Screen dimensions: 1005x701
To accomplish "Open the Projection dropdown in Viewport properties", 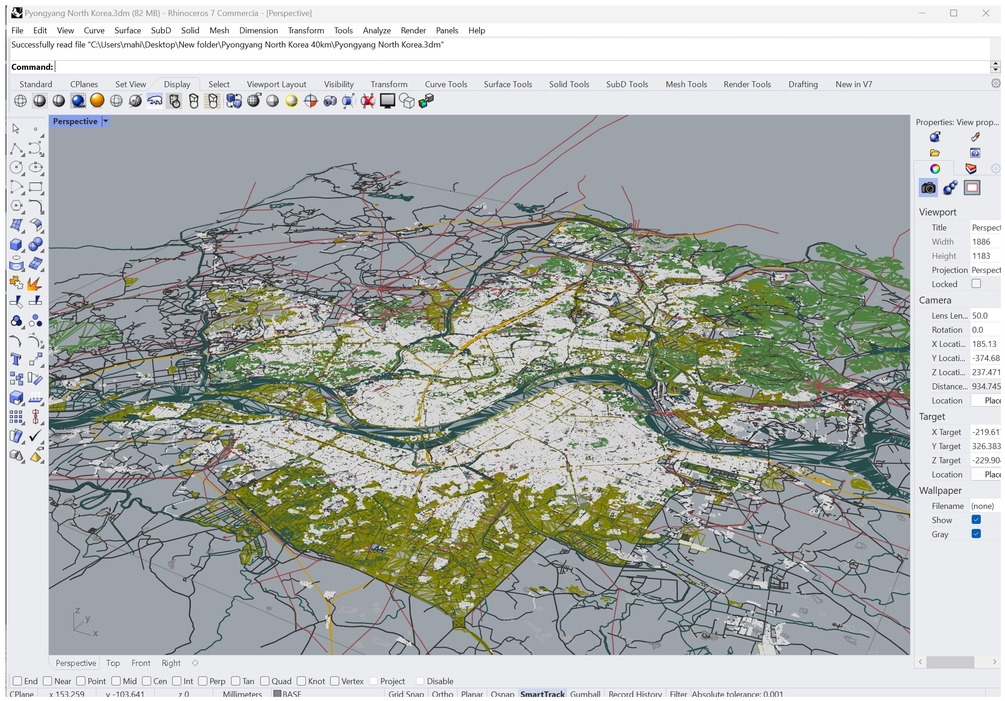I will click(984, 270).
